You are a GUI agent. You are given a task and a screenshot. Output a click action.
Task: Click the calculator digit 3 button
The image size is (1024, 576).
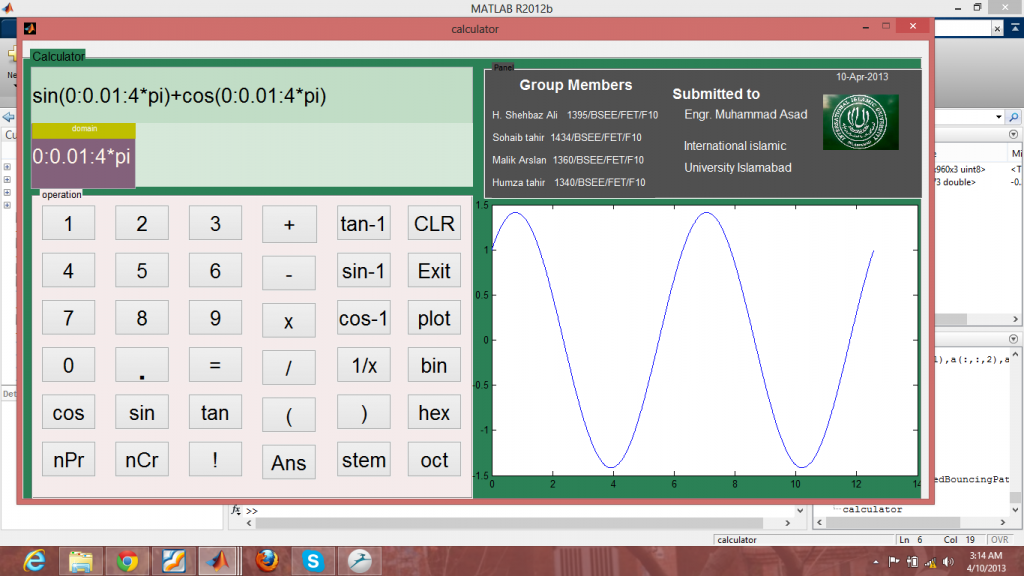(x=216, y=223)
